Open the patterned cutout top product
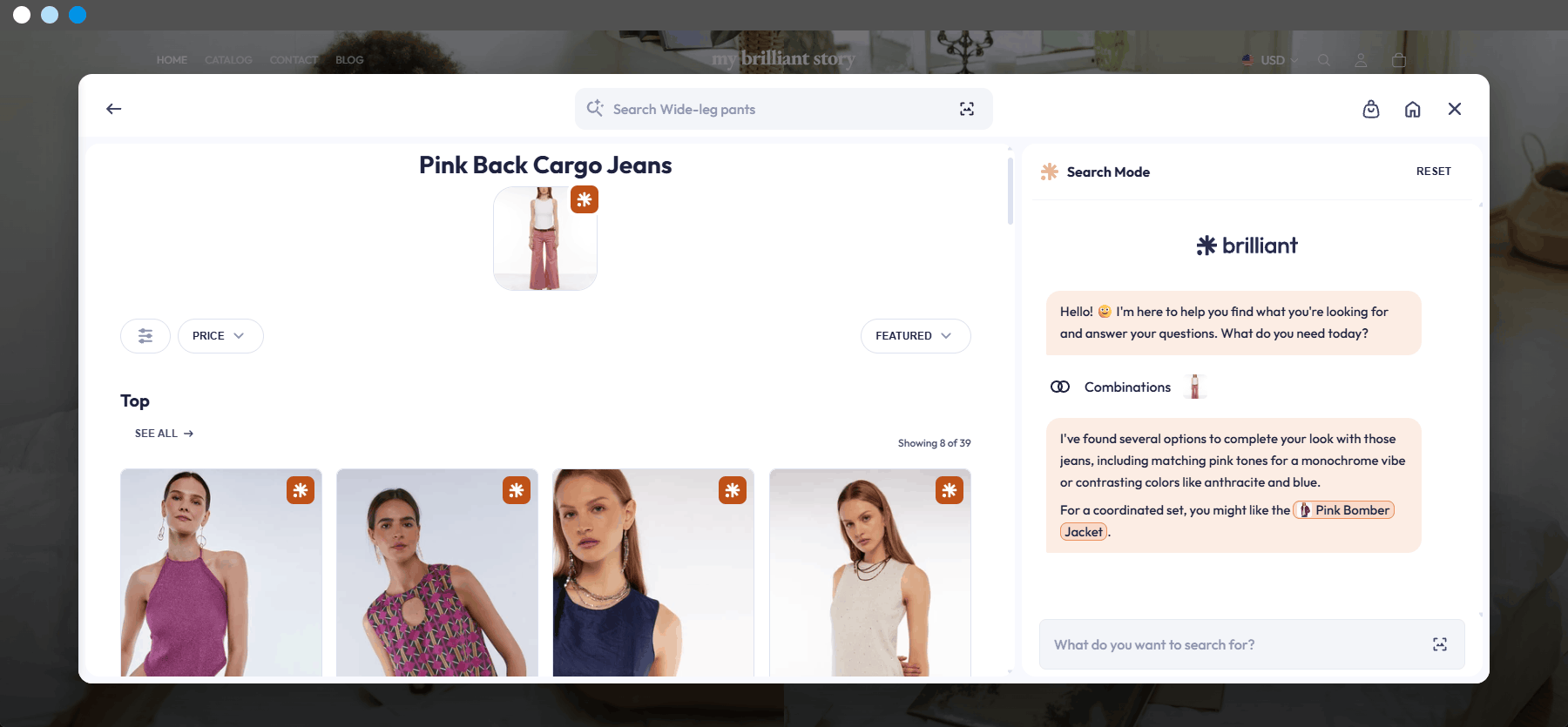The image size is (1568, 727). (x=437, y=573)
